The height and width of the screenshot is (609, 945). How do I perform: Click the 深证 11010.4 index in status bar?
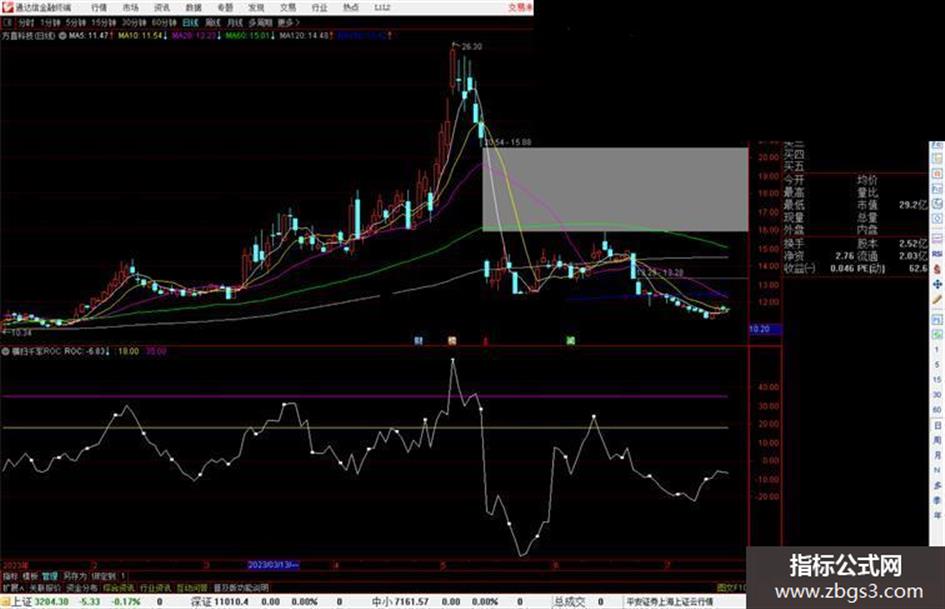click(x=220, y=602)
